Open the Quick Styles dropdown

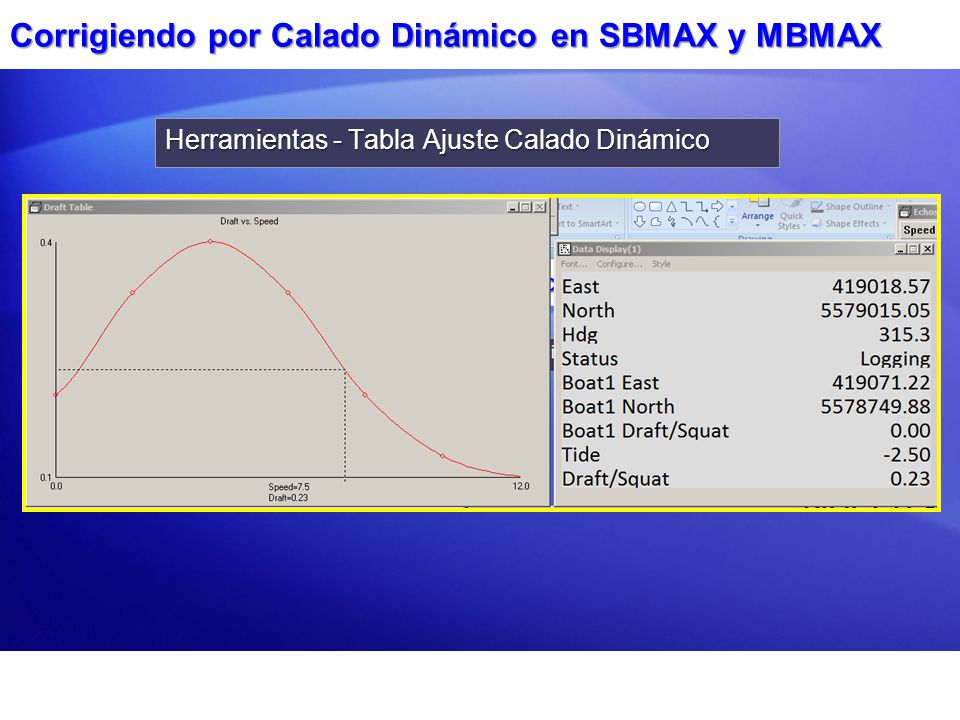tap(792, 221)
